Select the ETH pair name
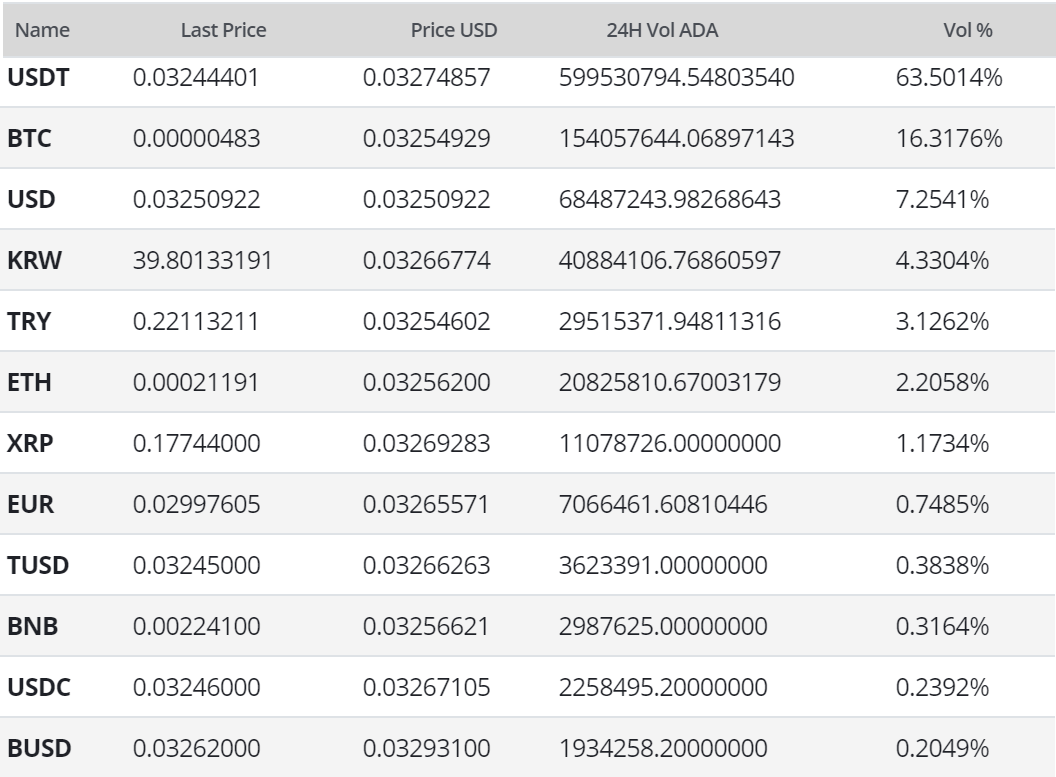 (30, 382)
